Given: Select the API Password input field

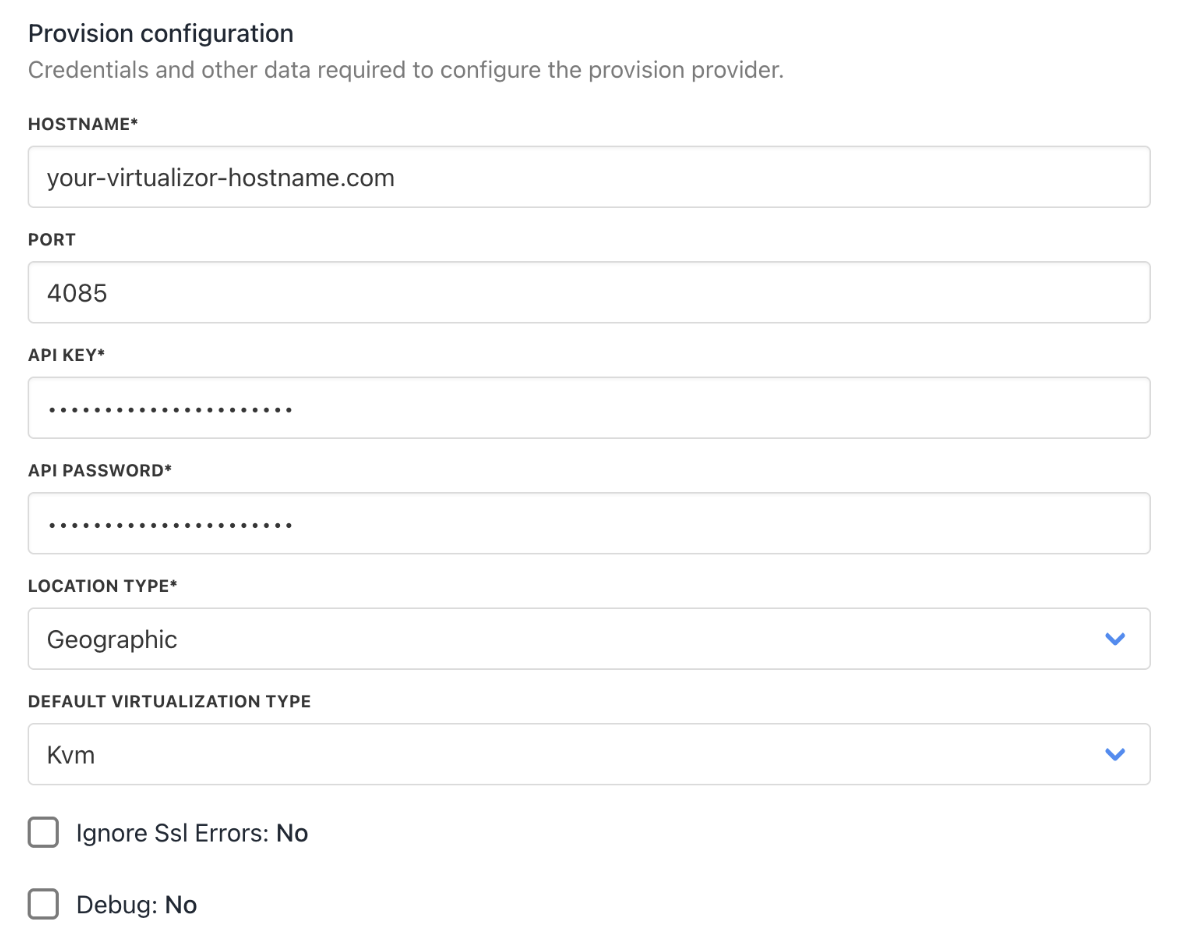Looking at the screenshot, I should (588, 523).
